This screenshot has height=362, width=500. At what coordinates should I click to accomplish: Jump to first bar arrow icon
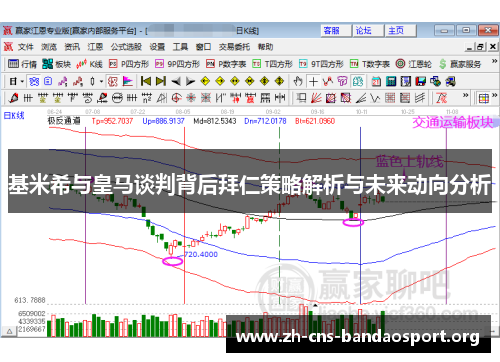click(146, 81)
